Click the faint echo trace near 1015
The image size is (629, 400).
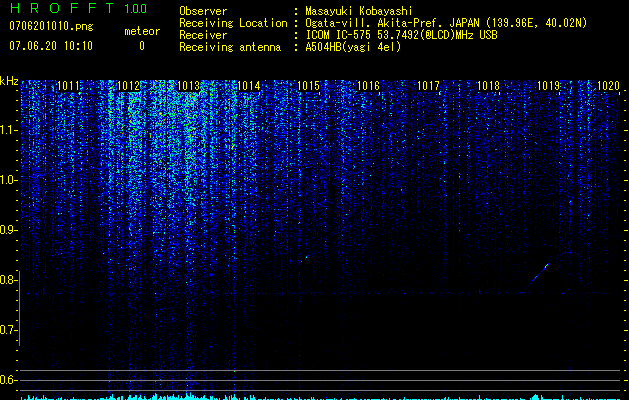pos(305,258)
